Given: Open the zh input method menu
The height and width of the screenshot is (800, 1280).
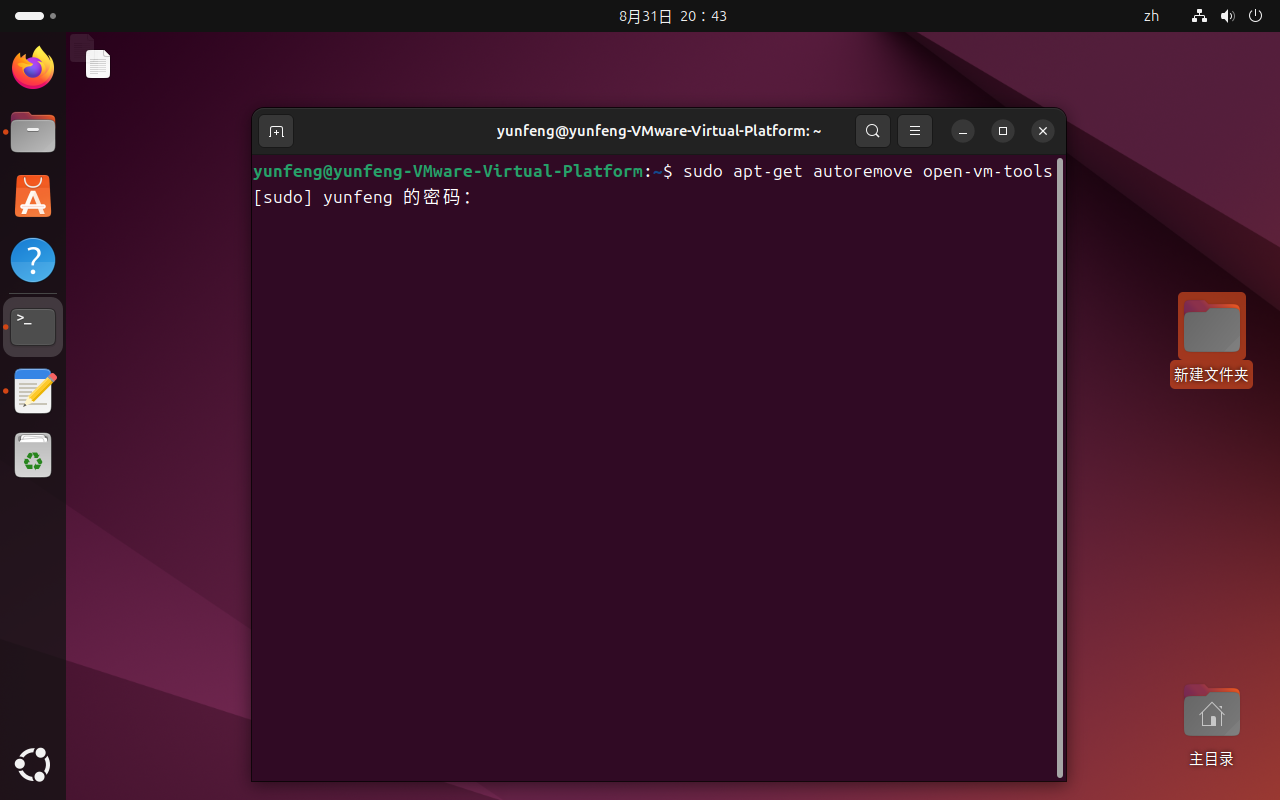Looking at the screenshot, I should pos(1151,16).
